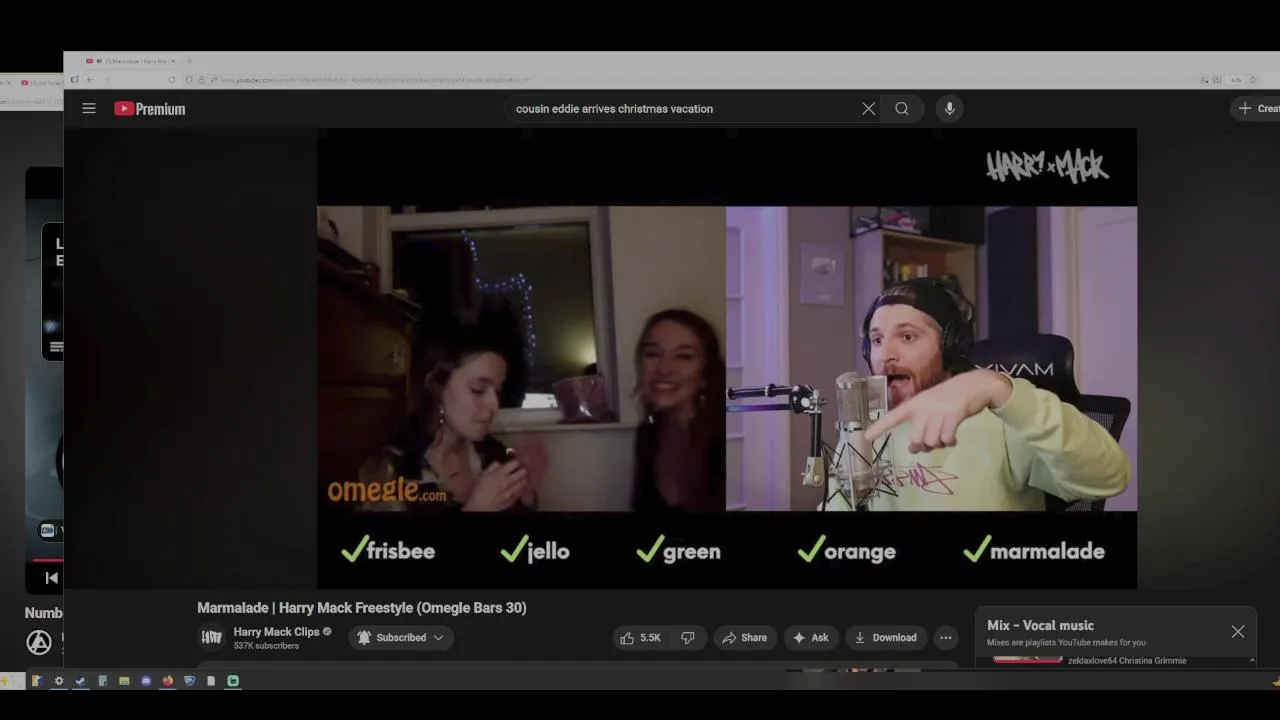Close the Mix - Vocal music panel
This screenshot has height=720, width=1280.
(x=1238, y=632)
